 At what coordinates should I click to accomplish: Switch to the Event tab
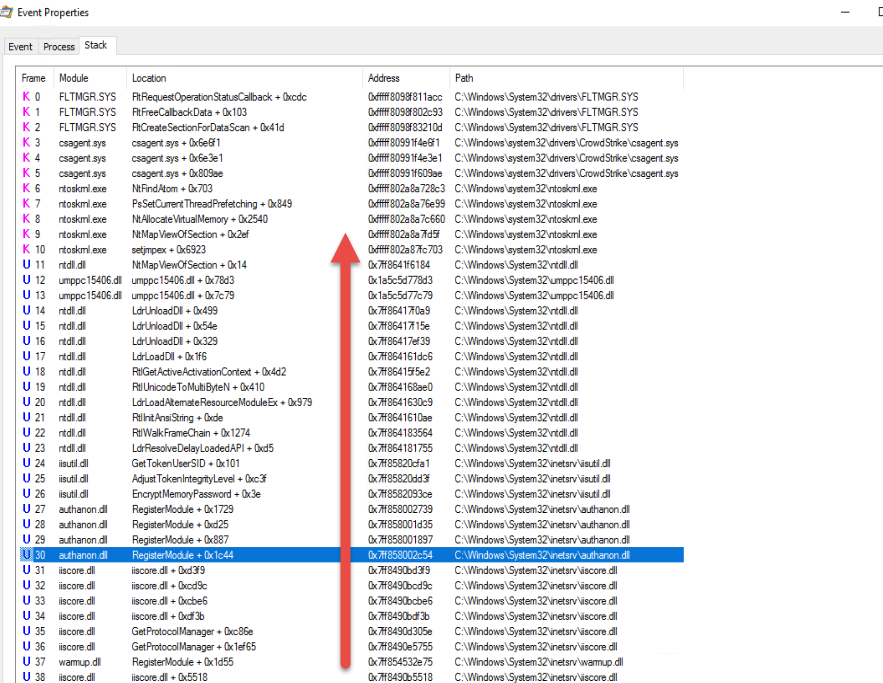tap(20, 46)
